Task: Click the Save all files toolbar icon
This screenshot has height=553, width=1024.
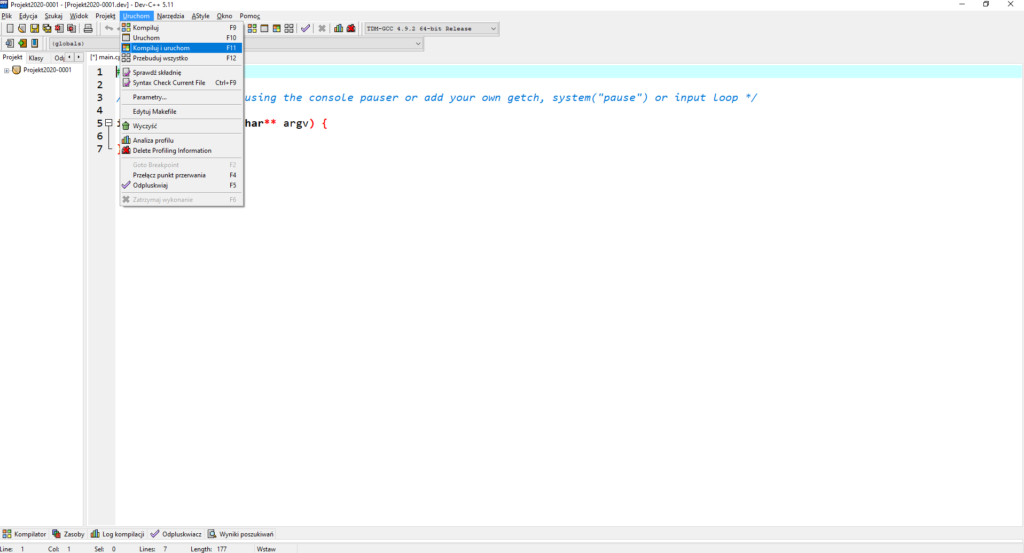Action: (46, 28)
